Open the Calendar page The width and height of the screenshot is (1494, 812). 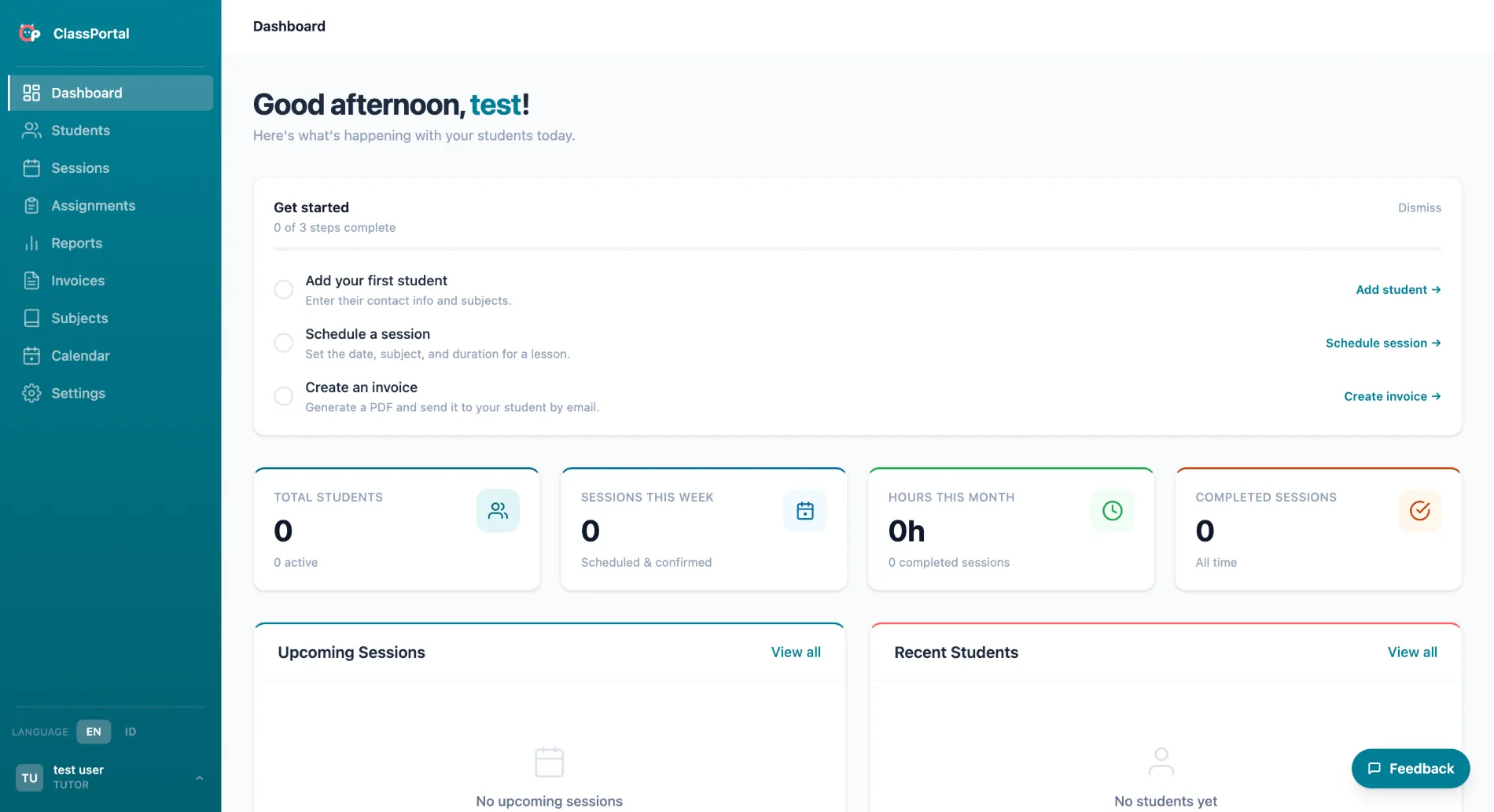pos(111,356)
